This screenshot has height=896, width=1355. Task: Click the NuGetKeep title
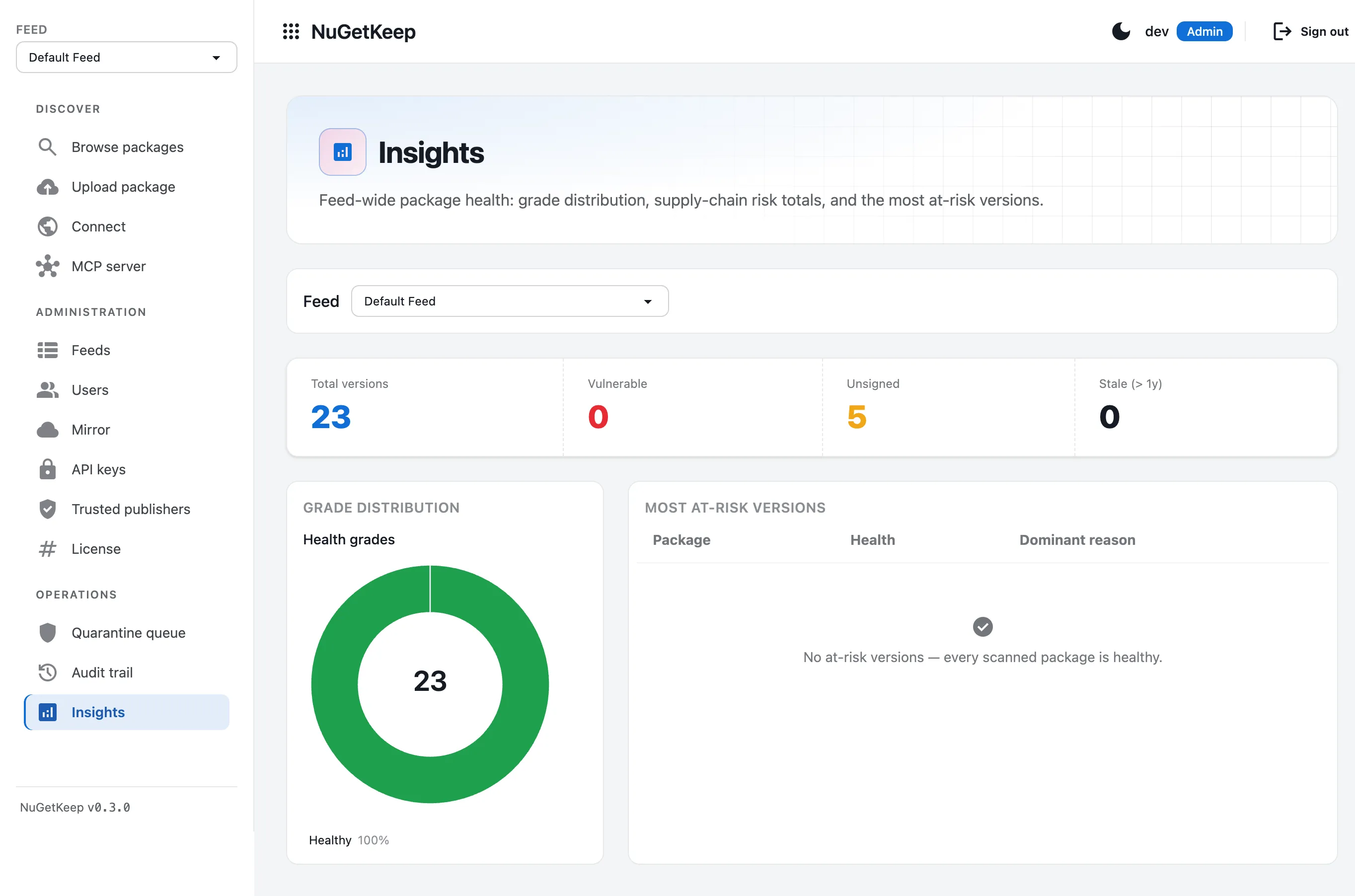[x=363, y=31]
